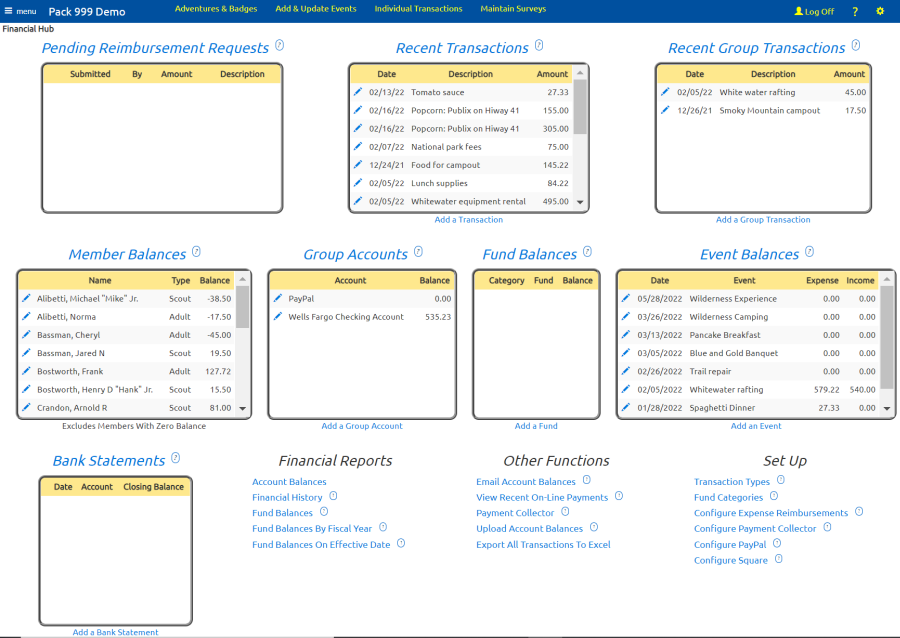Screen dimensions: 900x638
Task: Select Whitewater rafting income value 540.00
Action: pos(862,390)
